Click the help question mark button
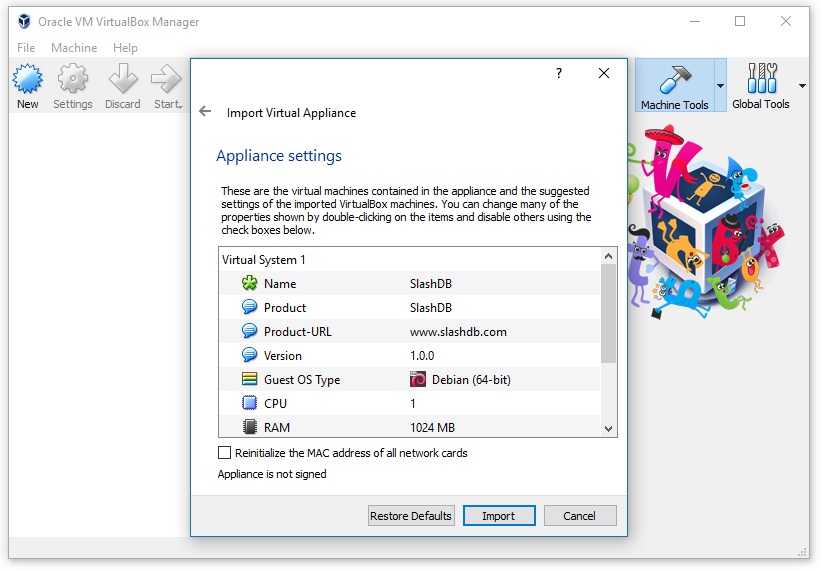Viewport: 824px width, 571px height. 559,73
